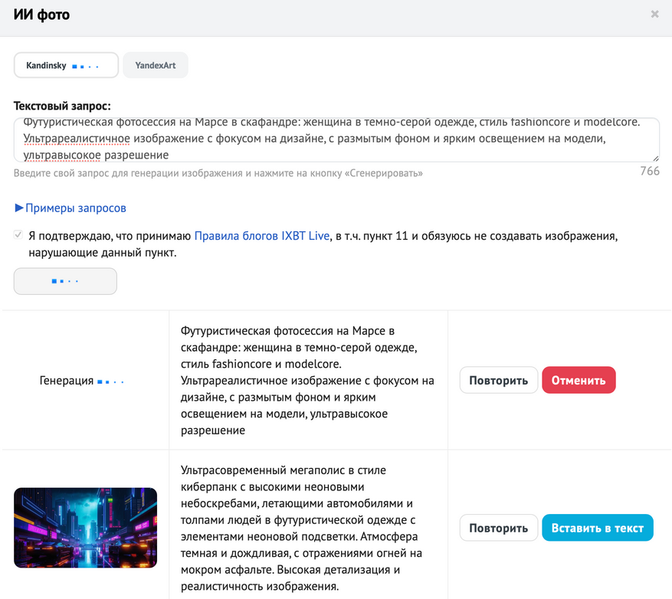
Task: Open the Правила блогов IXBT Live link
Action: (261, 236)
